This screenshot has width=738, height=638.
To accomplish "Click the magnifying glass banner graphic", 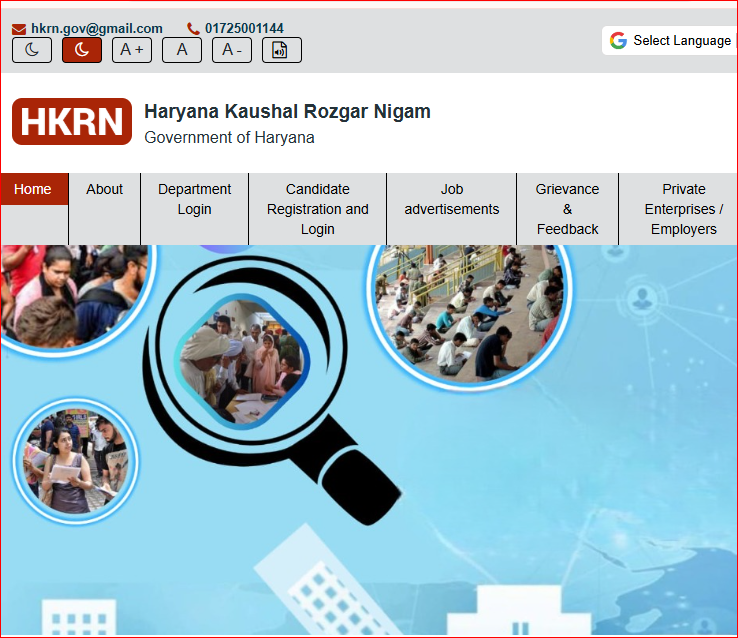I will pyautogui.click(x=272, y=391).
